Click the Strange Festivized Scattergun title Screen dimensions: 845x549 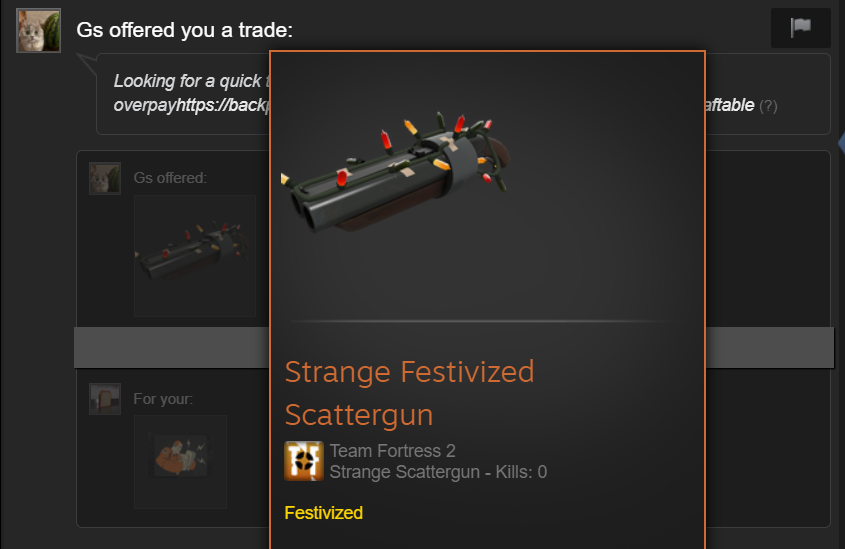tap(409, 393)
